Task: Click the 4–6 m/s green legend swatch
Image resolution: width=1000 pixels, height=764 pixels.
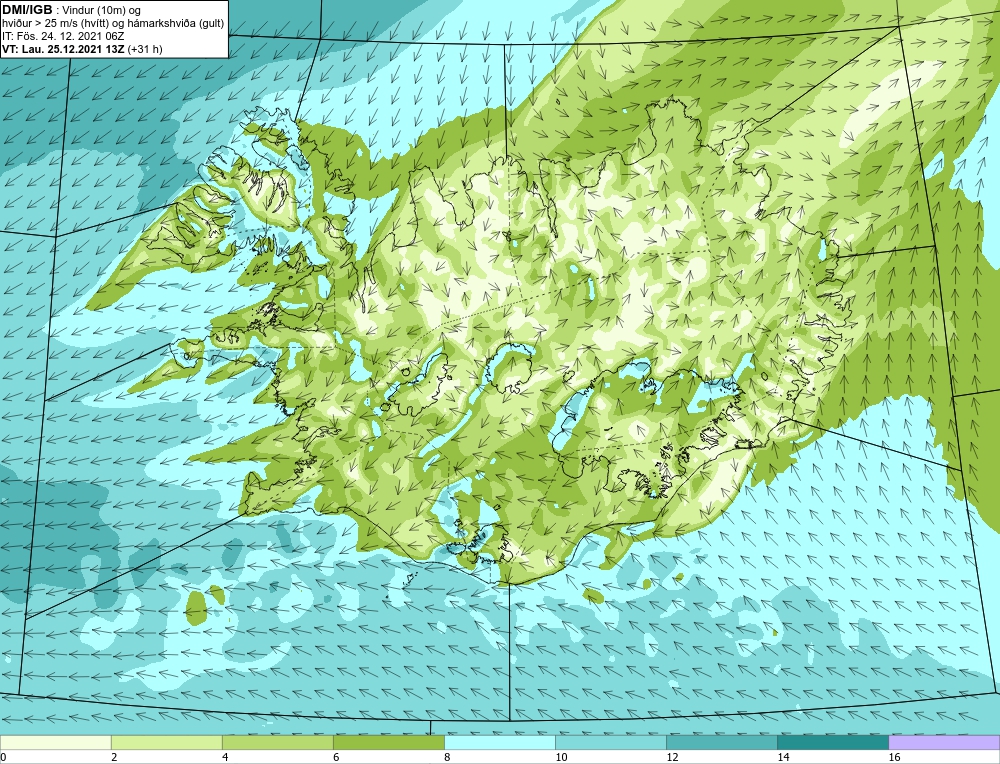Action: 277,742
